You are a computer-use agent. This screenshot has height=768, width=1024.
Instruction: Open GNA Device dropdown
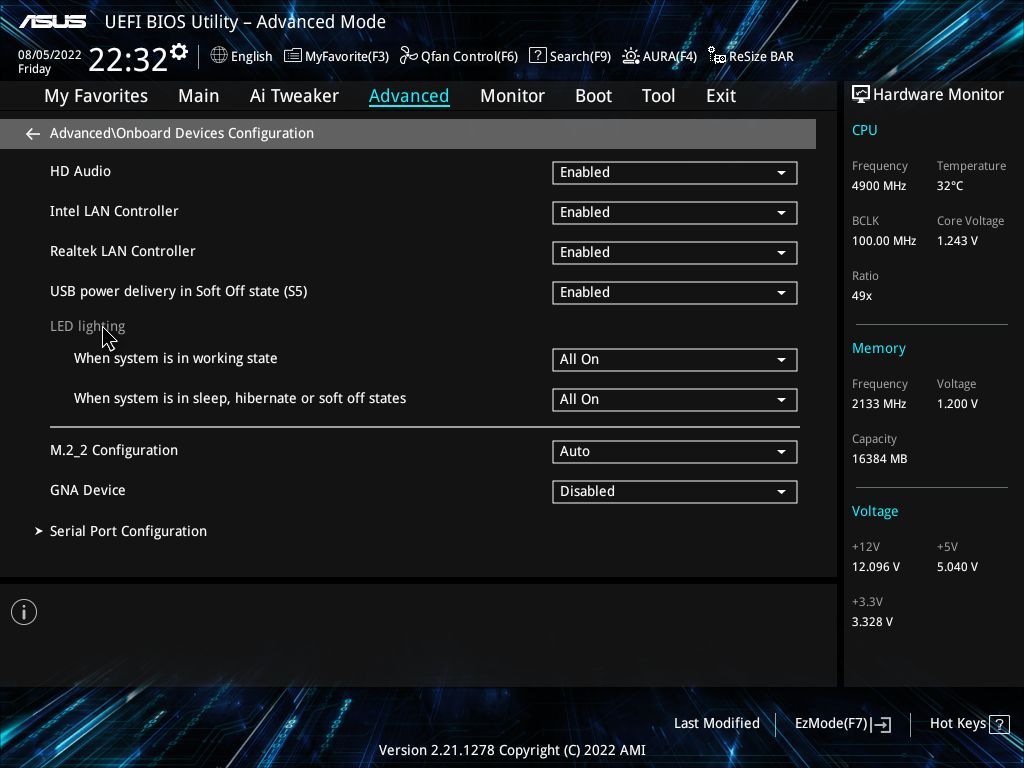click(675, 492)
